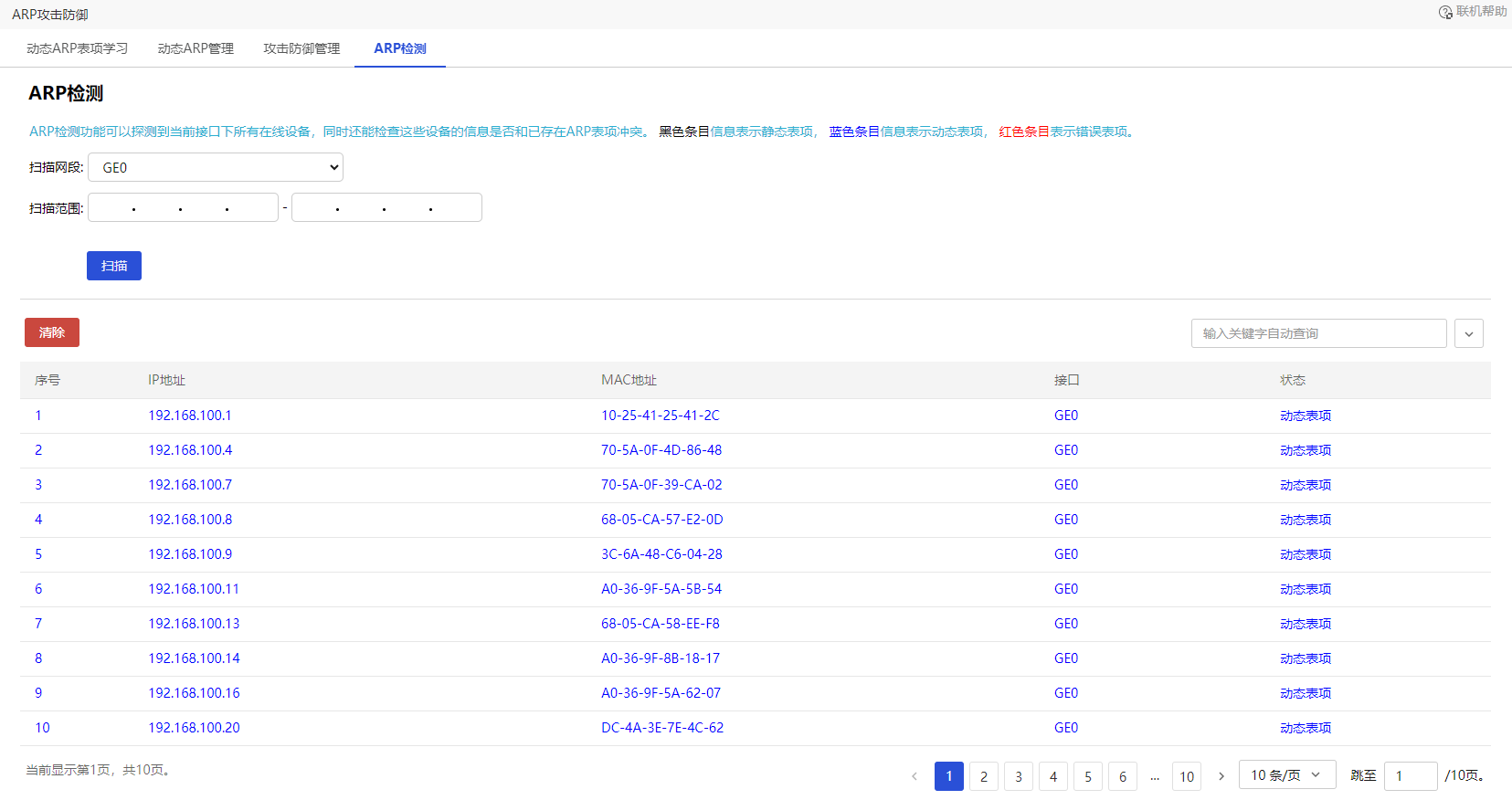Open the 10 items per page dropdown
Screen dimensions: 1512x800
1286,775
